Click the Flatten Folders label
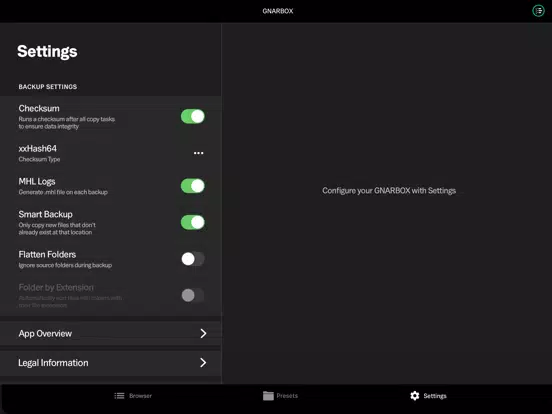This screenshot has height=414, width=552. click(x=47, y=255)
